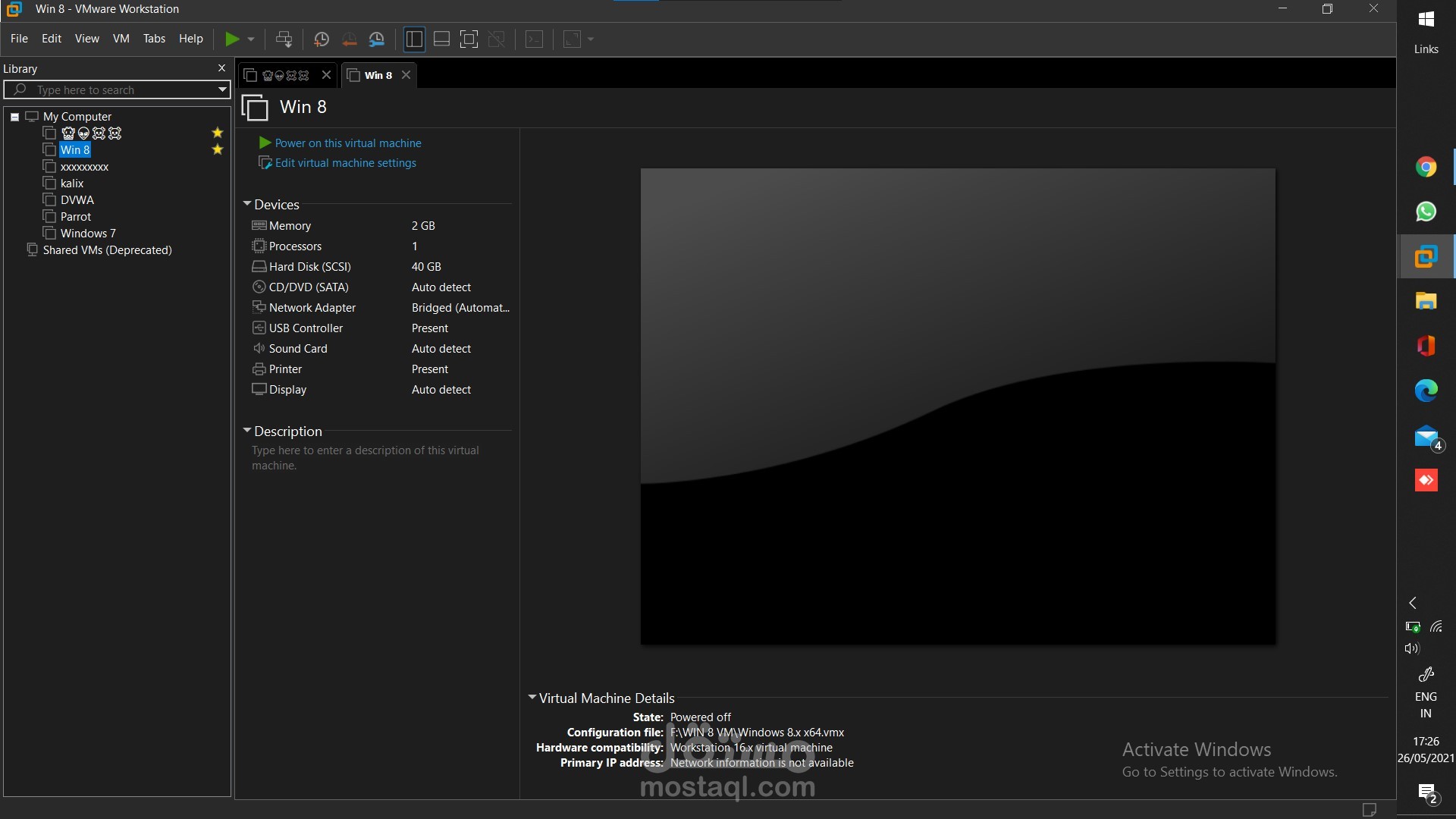The image size is (1456, 819).
Task: Collapse the Devices section
Action: coord(247,204)
